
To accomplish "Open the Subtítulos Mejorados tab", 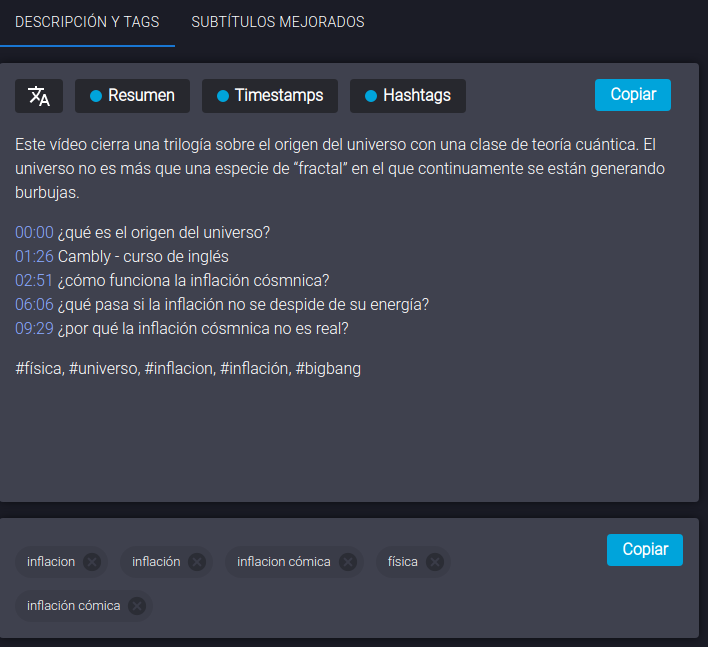I will point(278,22).
